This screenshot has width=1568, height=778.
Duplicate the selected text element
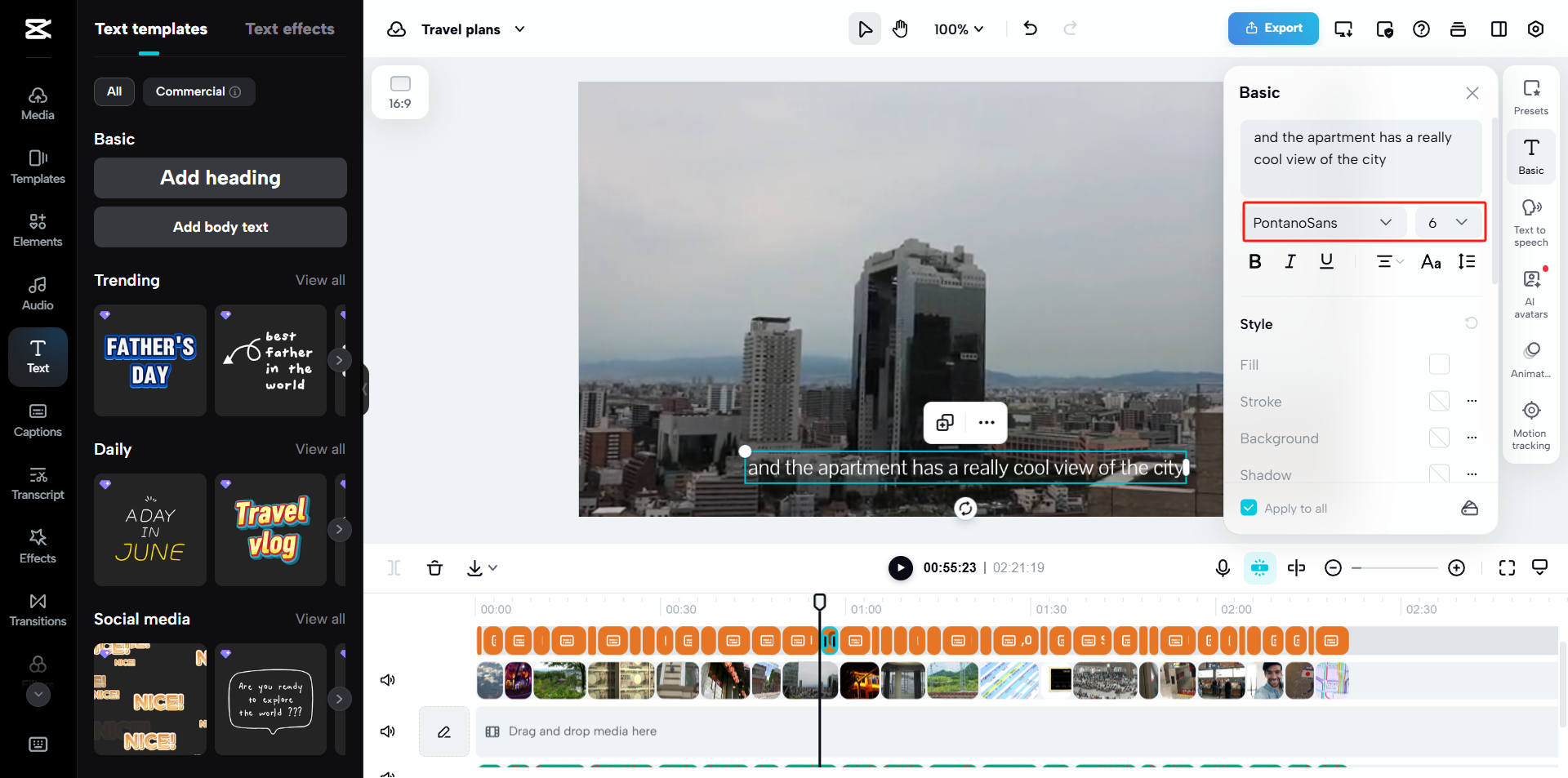(945, 422)
